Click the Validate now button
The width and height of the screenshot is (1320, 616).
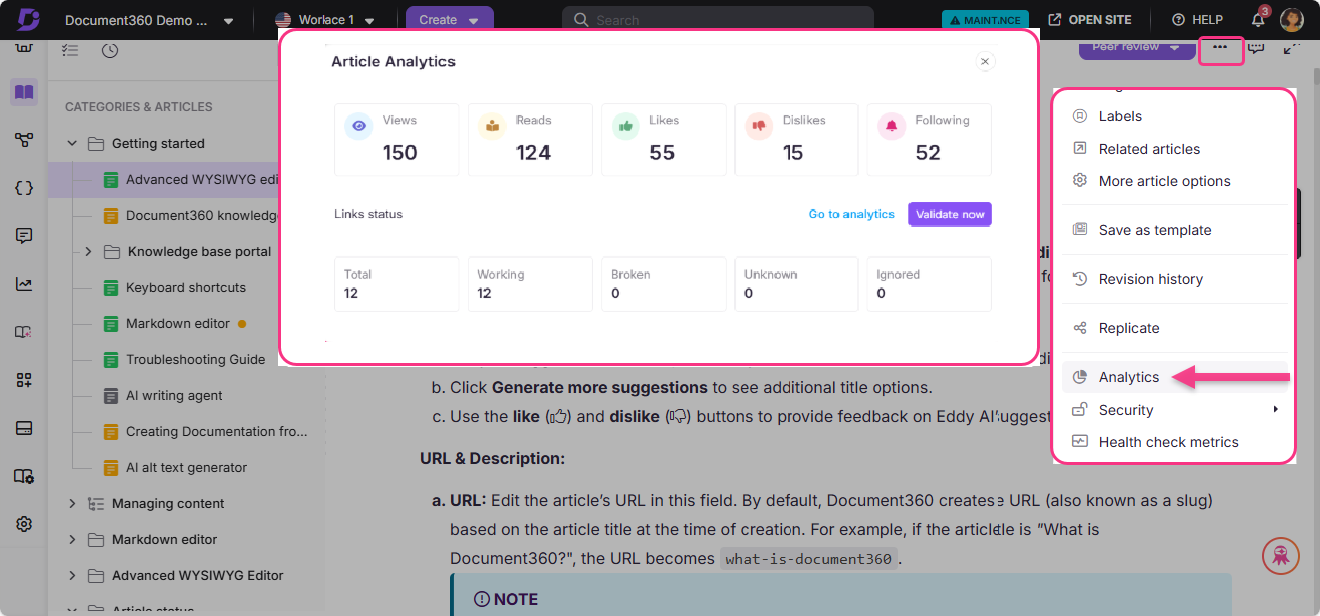949,214
